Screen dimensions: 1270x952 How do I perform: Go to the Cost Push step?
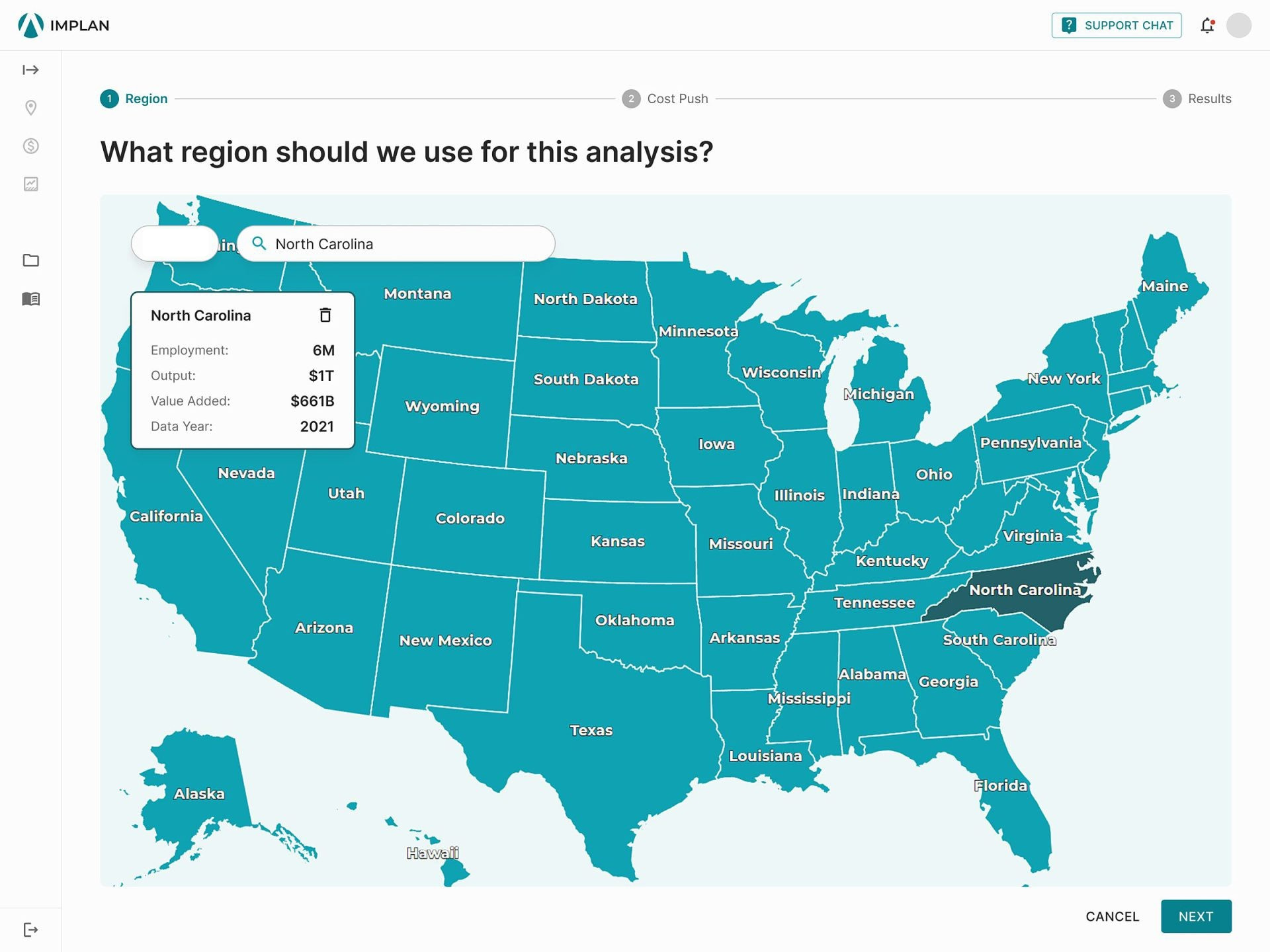pyautogui.click(x=665, y=99)
